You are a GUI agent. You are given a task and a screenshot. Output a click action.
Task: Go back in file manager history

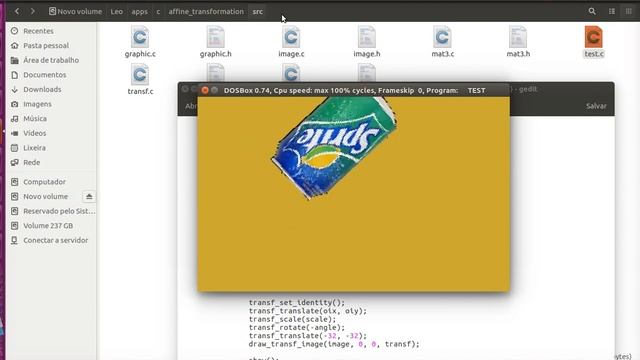click(17, 11)
